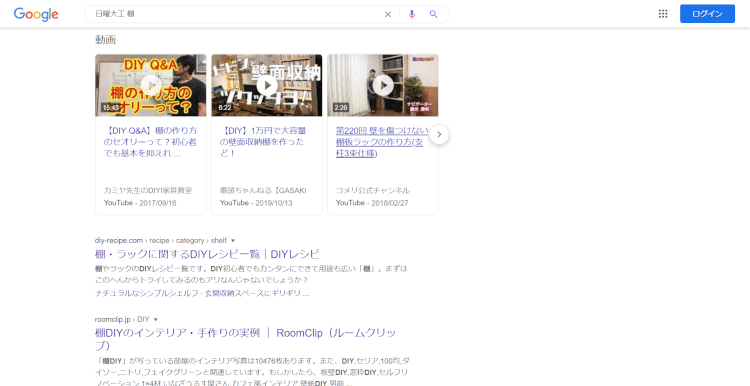Submit search with magnifier icon
The width and height of the screenshot is (750, 386).
[433, 14]
